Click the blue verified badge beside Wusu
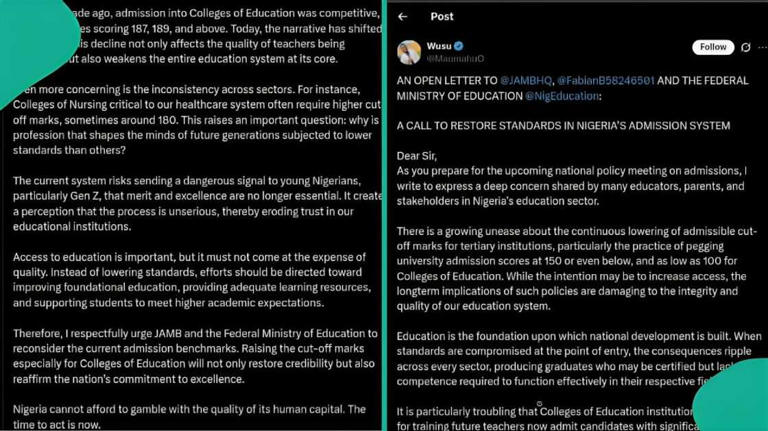The width and height of the screenshot is (768, 431). click(458, 46)
